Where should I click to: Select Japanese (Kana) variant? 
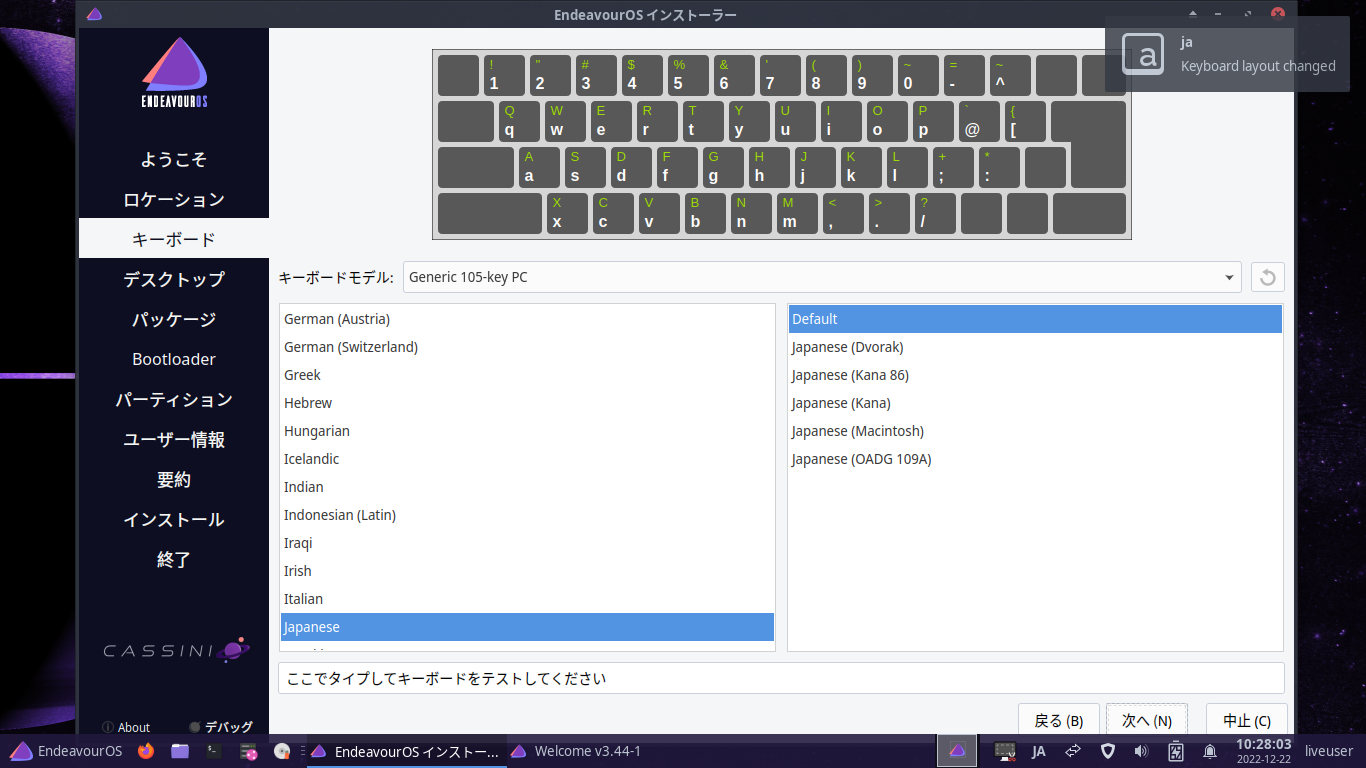pos(1035,403)
